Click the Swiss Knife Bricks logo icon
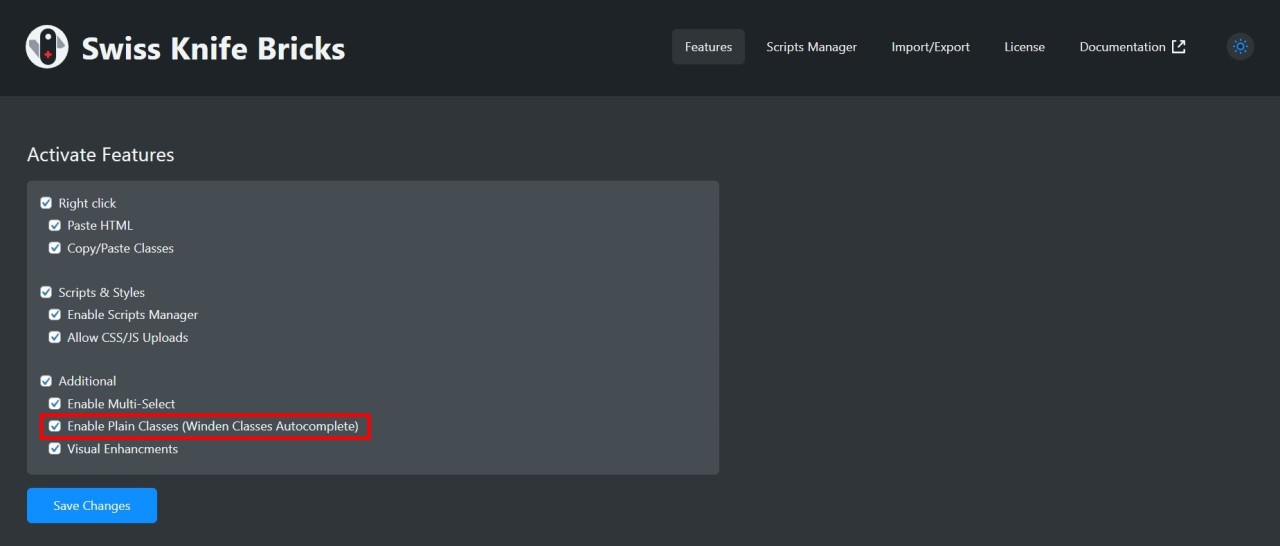The width and height of the screenshot is (1280, 546). (47, 47)
